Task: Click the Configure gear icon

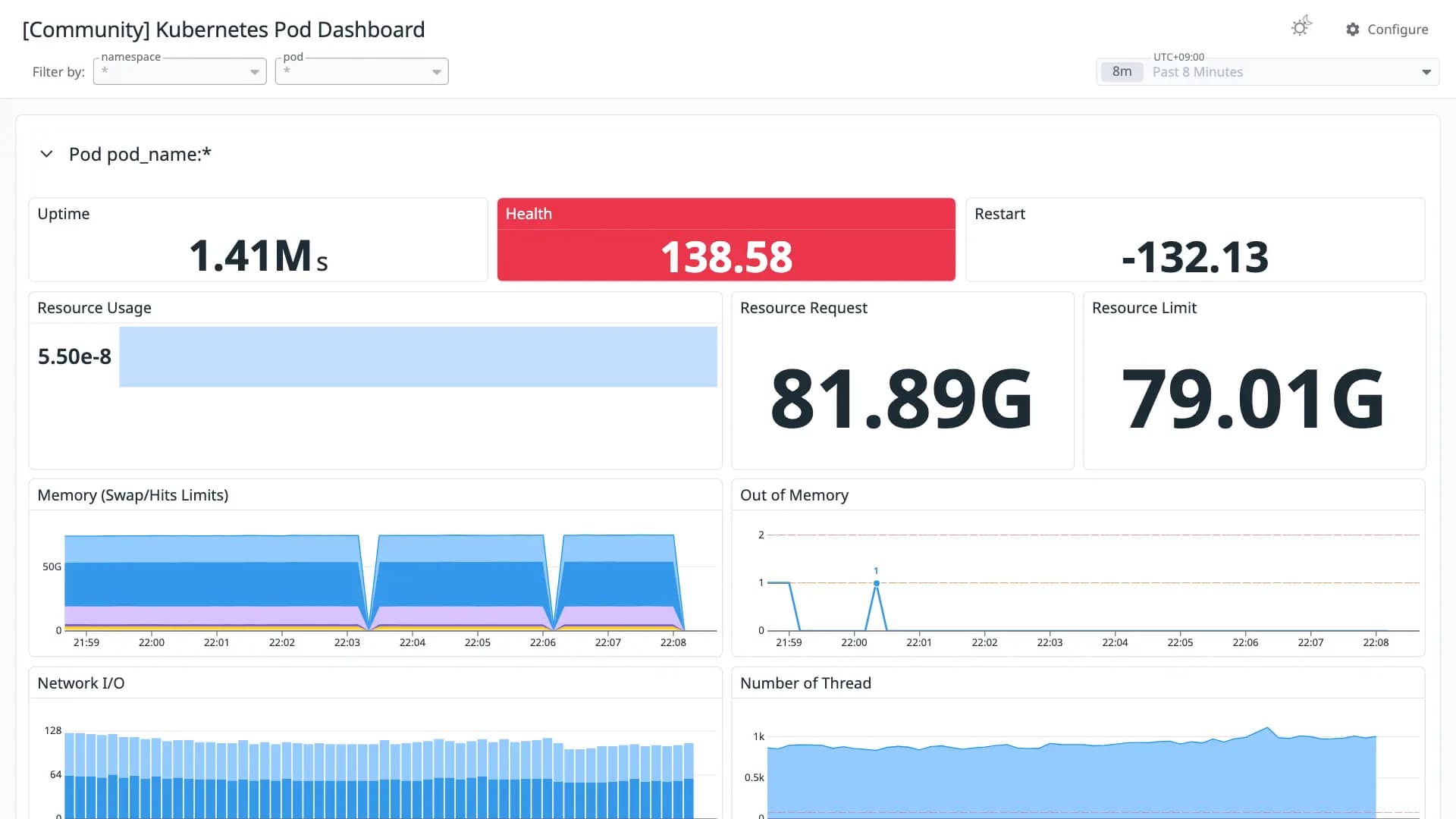Action: [x=1353, y=29]
